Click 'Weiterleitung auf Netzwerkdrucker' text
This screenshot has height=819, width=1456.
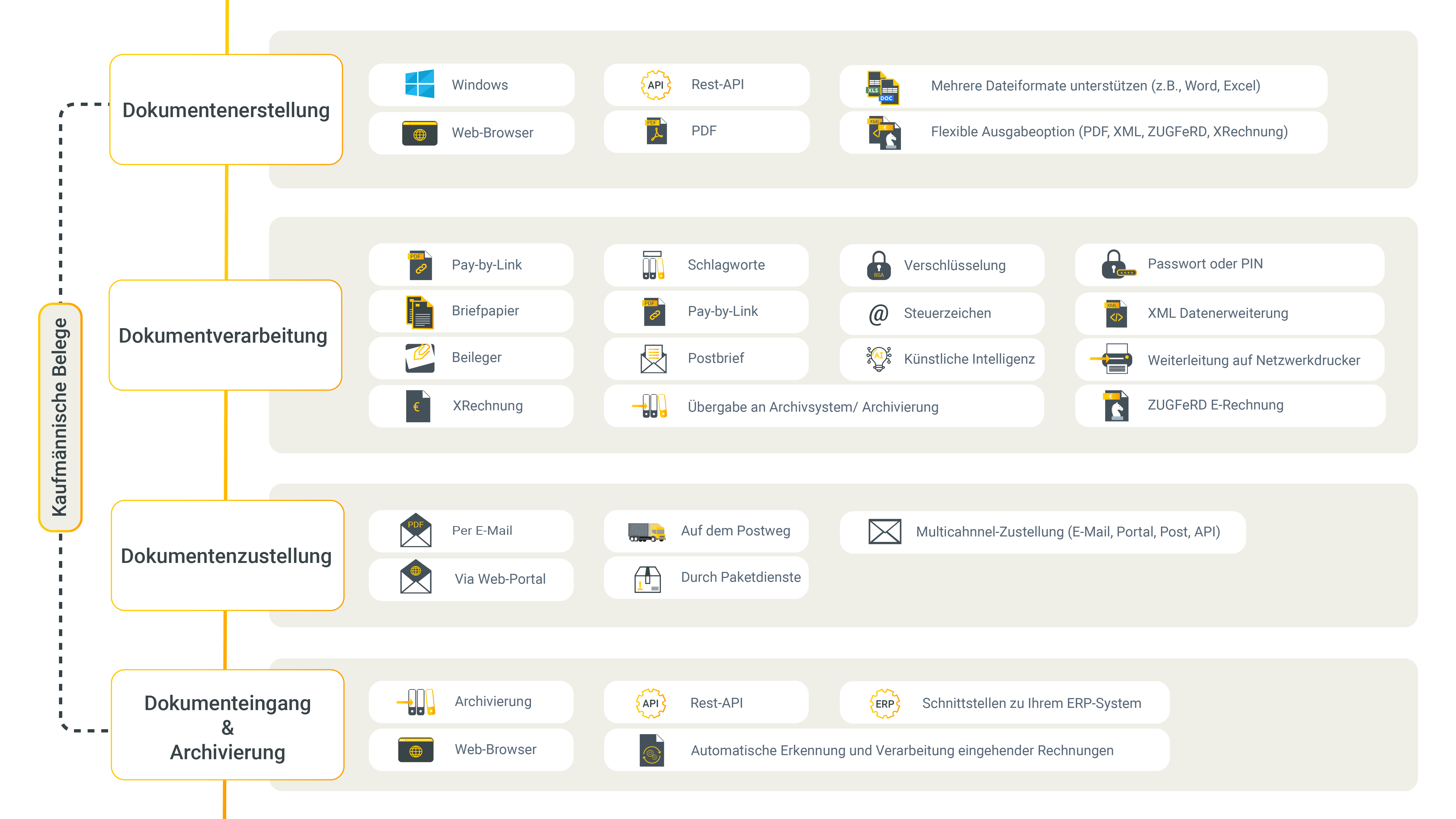[1254, 361]
